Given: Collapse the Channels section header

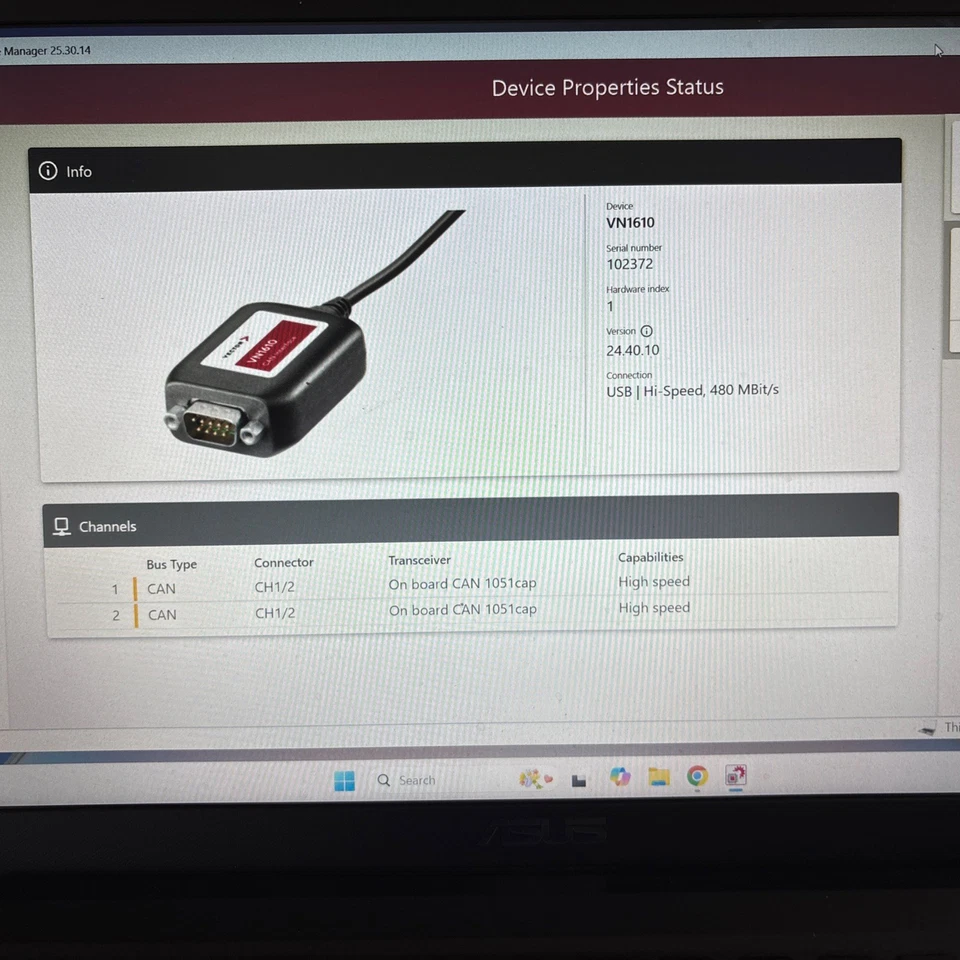Looking at the screenshot, I should click(470, 525).
